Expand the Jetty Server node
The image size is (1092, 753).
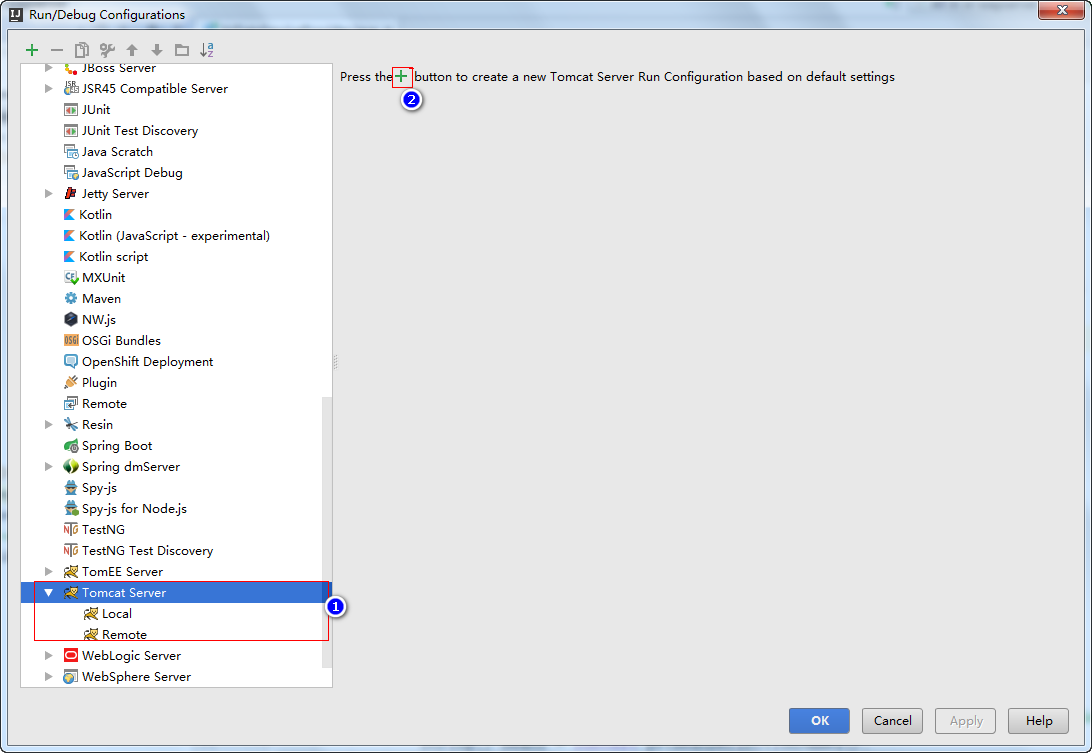48,194
